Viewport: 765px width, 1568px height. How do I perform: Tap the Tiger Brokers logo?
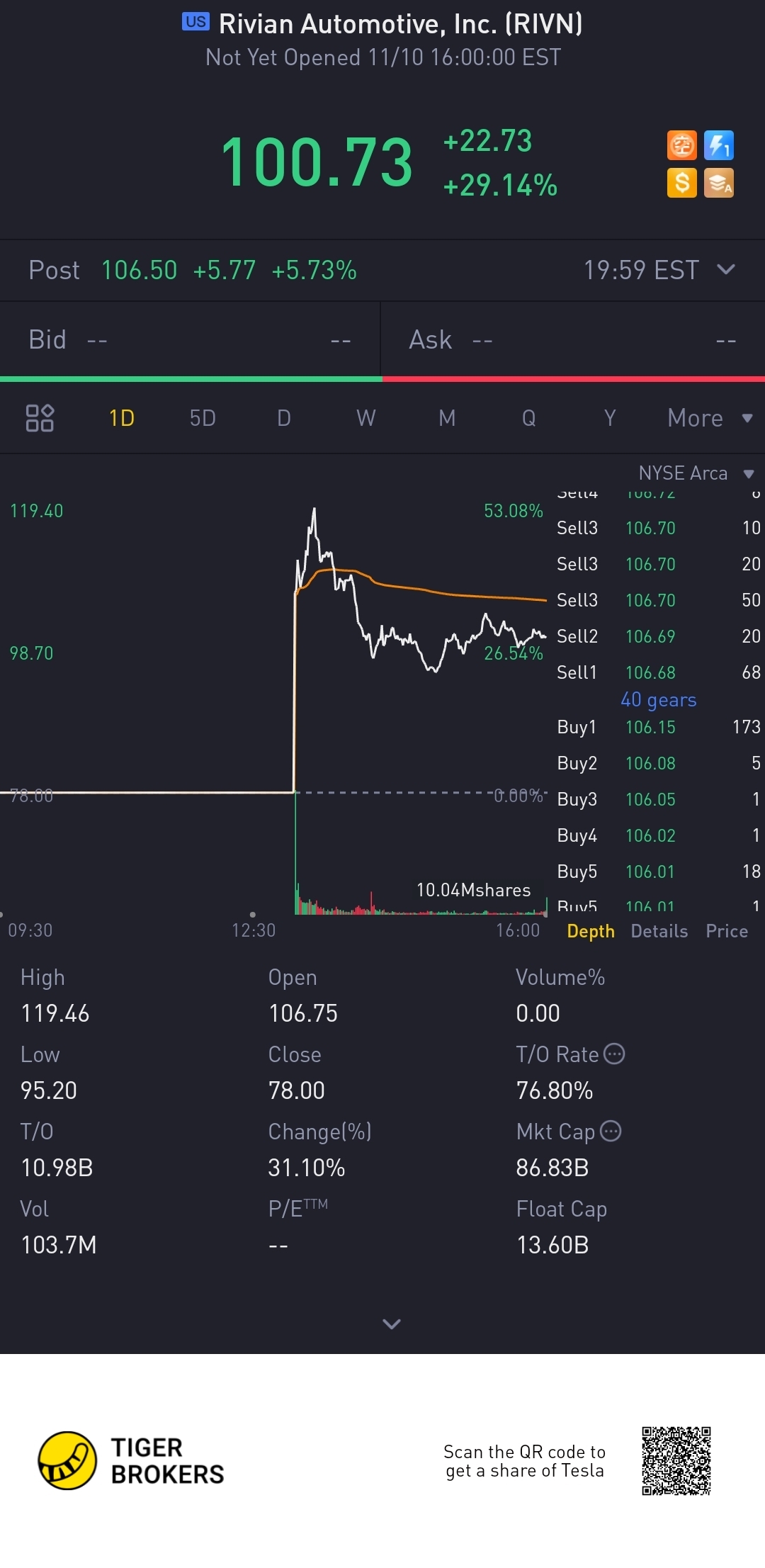[x=131, y=1461]
